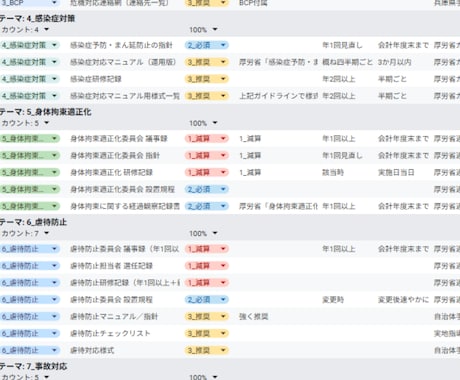This screenshot has height=380, width=460.
Task: Click the 概ね四半期ごと cell
Action: pyautogui.click(x=347, y=62)
